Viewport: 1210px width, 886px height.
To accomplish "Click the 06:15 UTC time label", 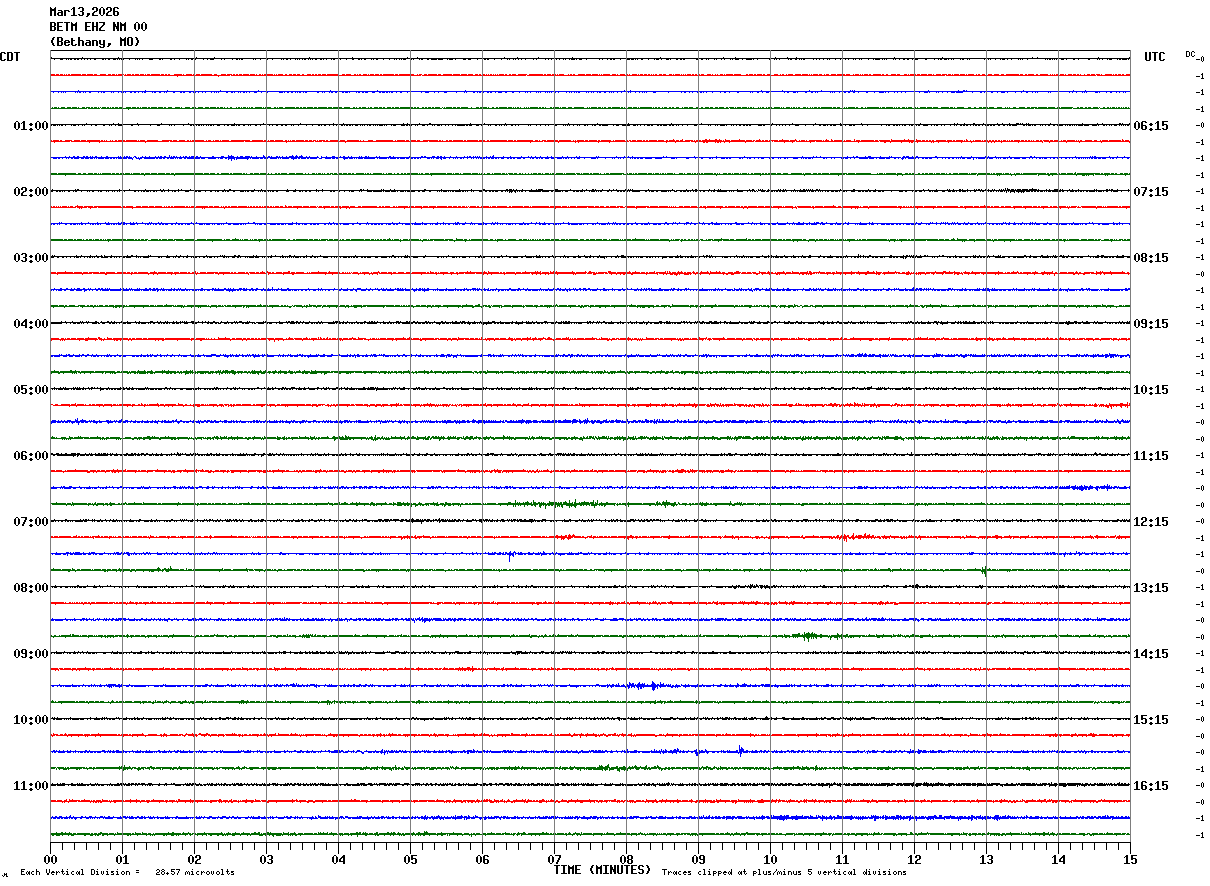I will 1150,126.
